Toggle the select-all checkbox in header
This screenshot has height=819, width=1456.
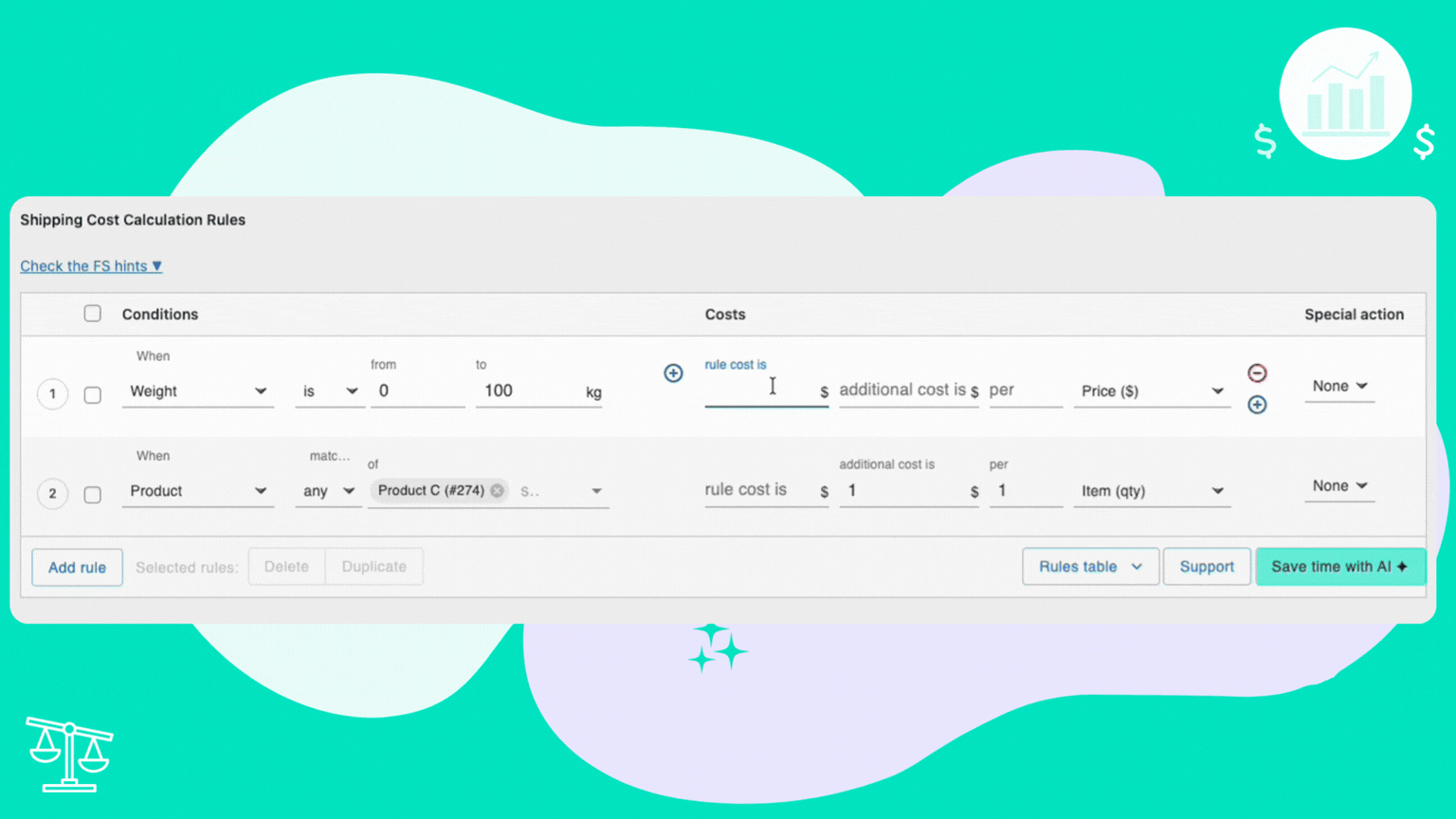click(x=92, y=314)
